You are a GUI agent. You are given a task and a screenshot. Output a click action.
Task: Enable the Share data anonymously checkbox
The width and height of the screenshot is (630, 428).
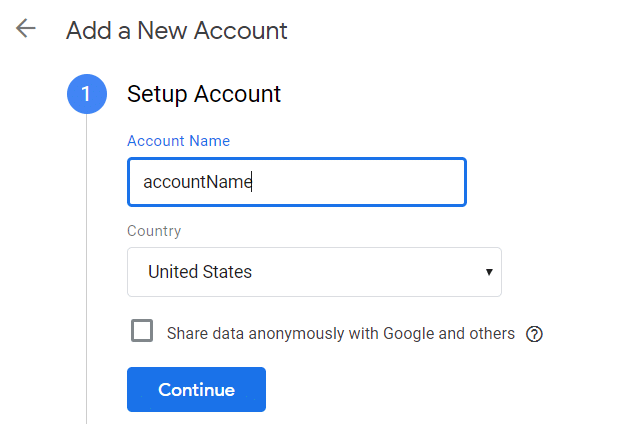142,331
